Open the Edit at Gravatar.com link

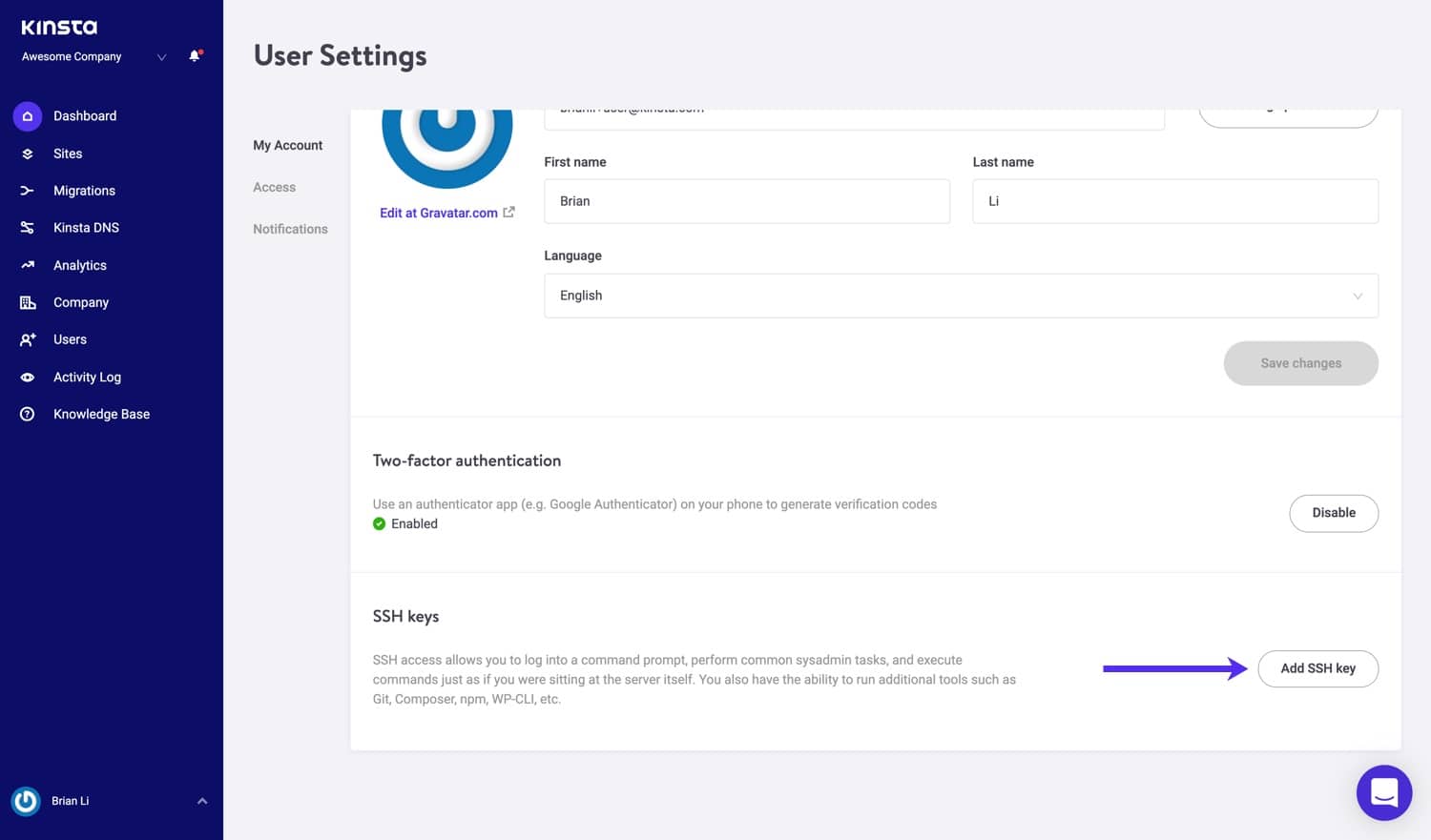(439, 213)
